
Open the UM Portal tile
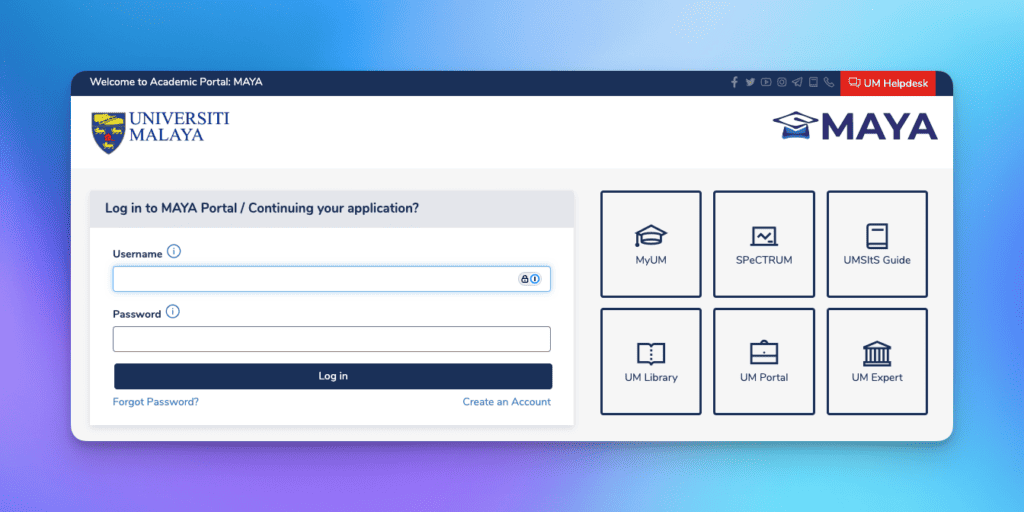click(x=764, y=361)
